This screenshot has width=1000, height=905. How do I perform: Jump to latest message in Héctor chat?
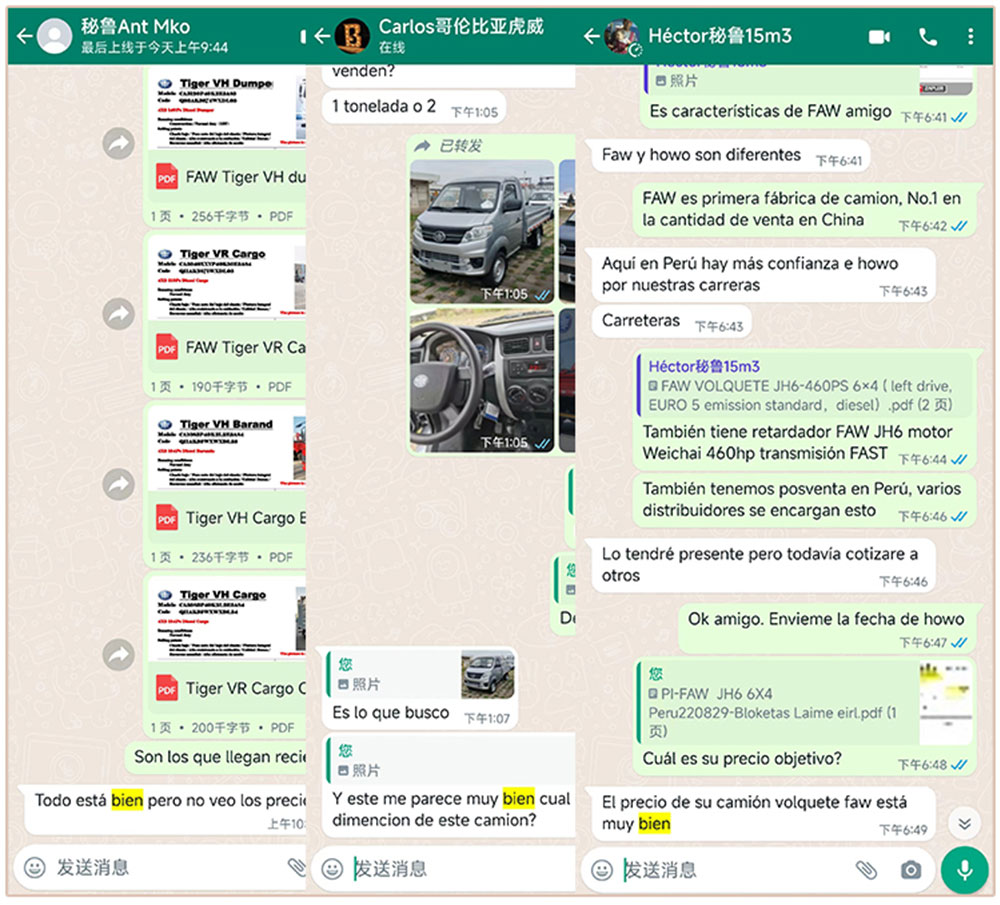[964, 823]
